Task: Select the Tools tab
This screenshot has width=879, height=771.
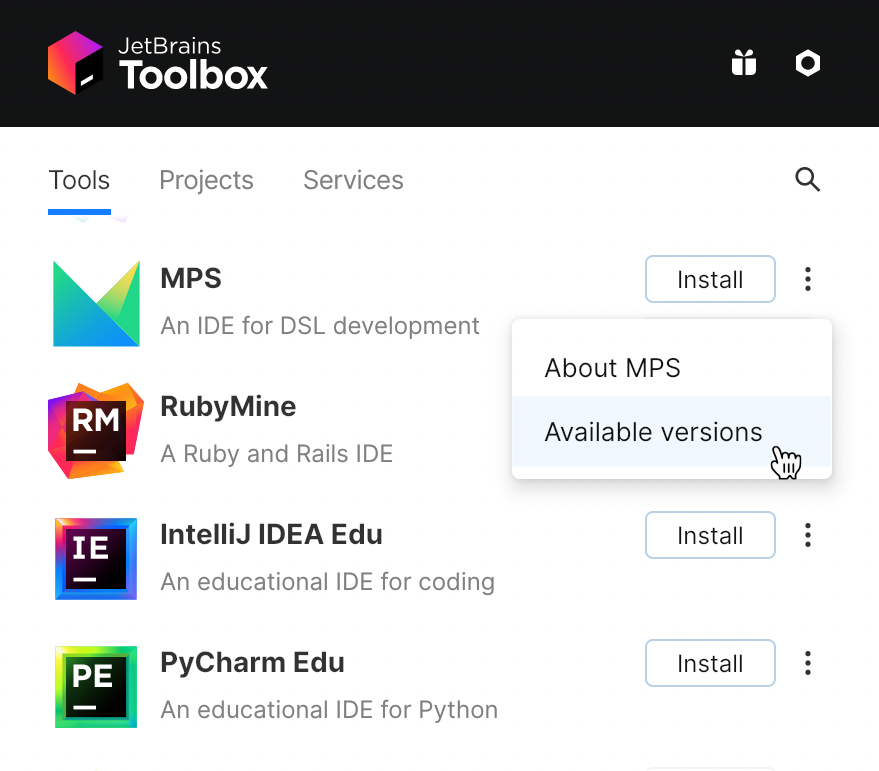Action: [x=79, y=180]
